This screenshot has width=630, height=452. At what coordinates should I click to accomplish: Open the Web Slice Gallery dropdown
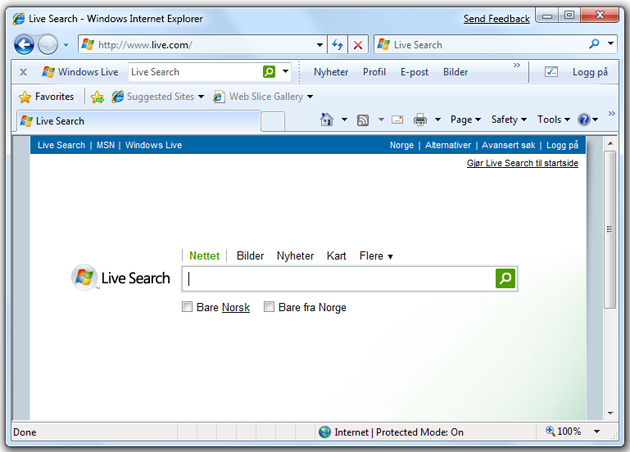click(263, 96)
